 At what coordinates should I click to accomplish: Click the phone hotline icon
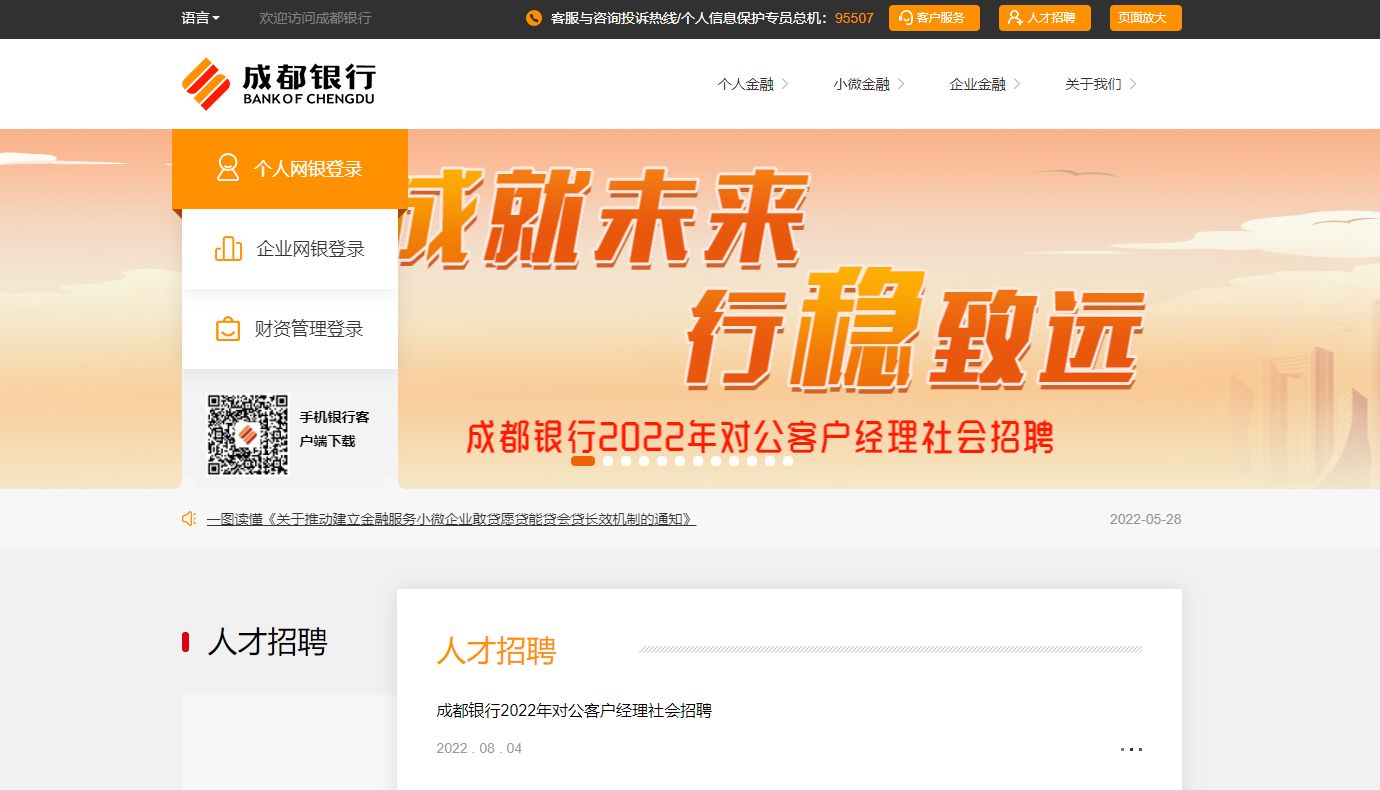[x=534, y=18]
